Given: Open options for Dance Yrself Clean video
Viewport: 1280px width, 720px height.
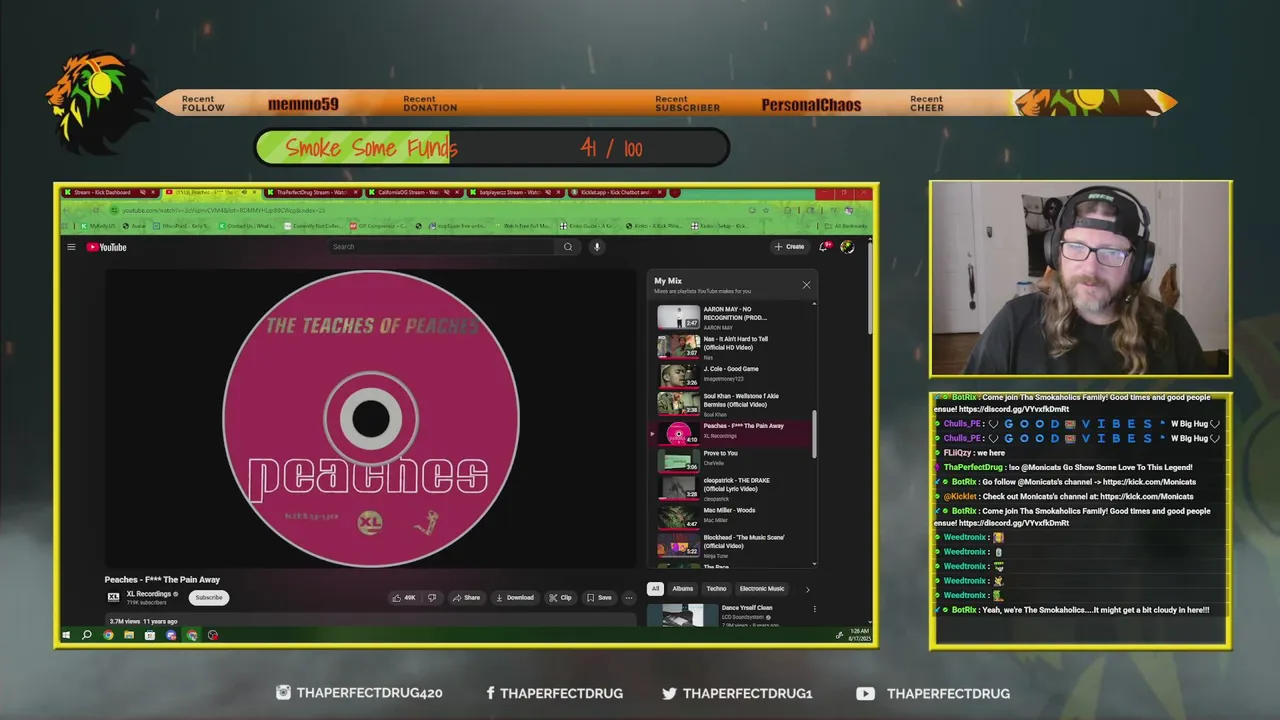Looking at the screenshot, I should click(x=814, y=608).
